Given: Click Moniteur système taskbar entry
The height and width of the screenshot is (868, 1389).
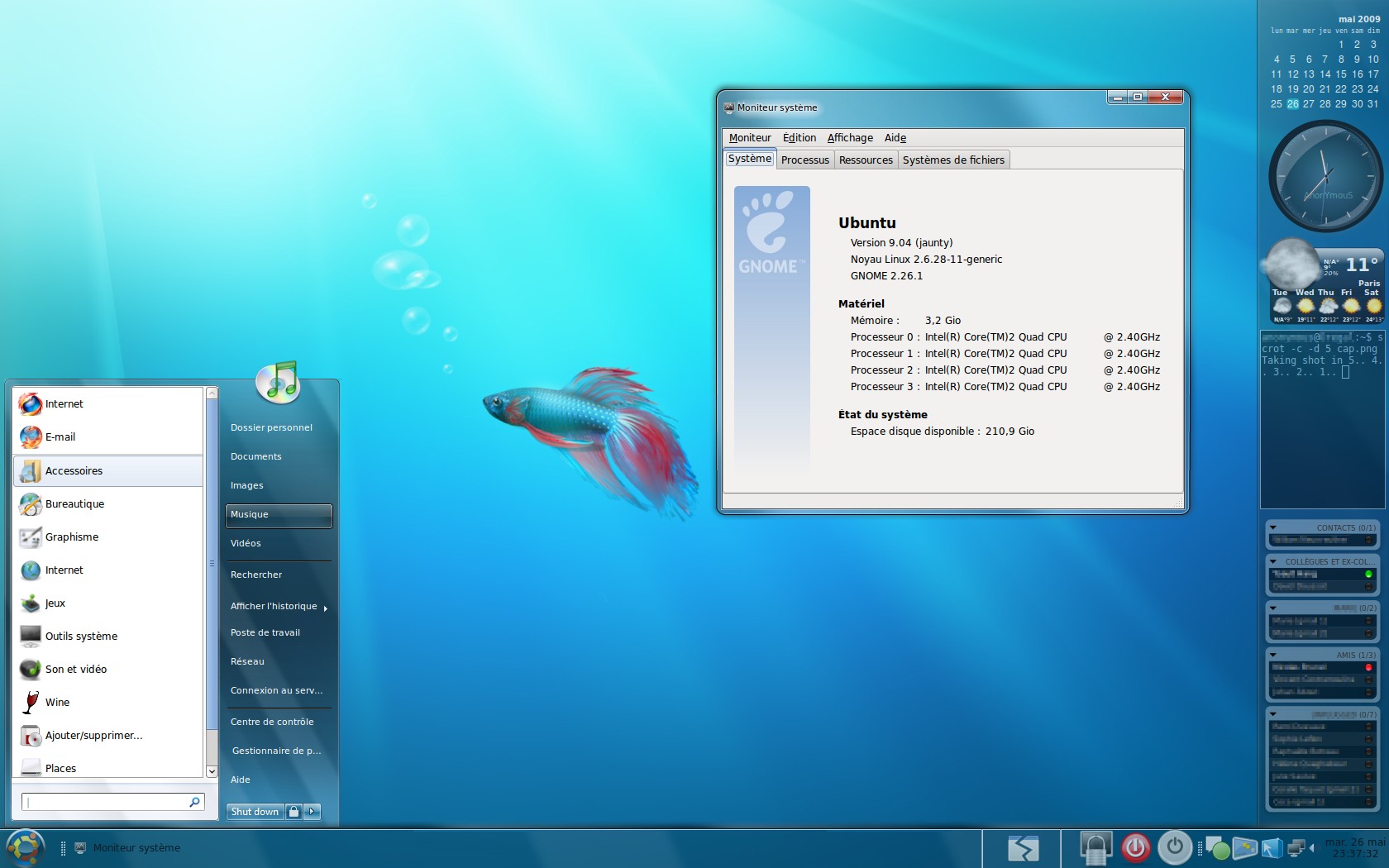Looking at the screenshot, I should point(127,848).
